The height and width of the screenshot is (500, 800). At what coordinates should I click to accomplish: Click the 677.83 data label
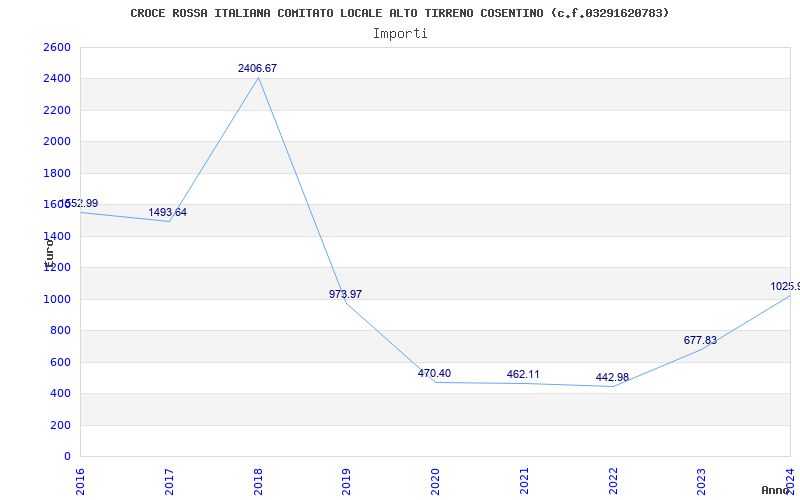700,340
